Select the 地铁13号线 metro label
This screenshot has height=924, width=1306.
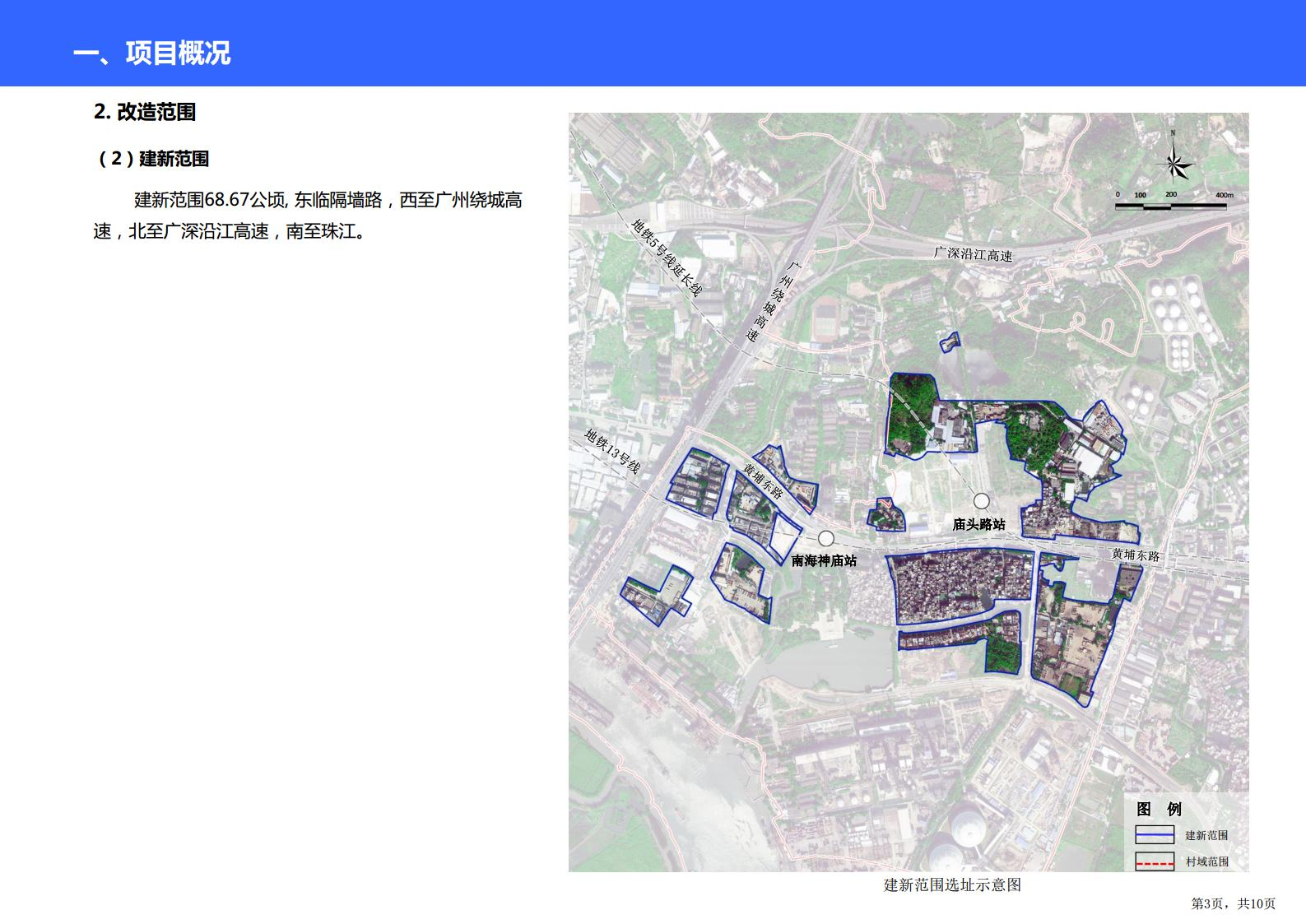612,452
